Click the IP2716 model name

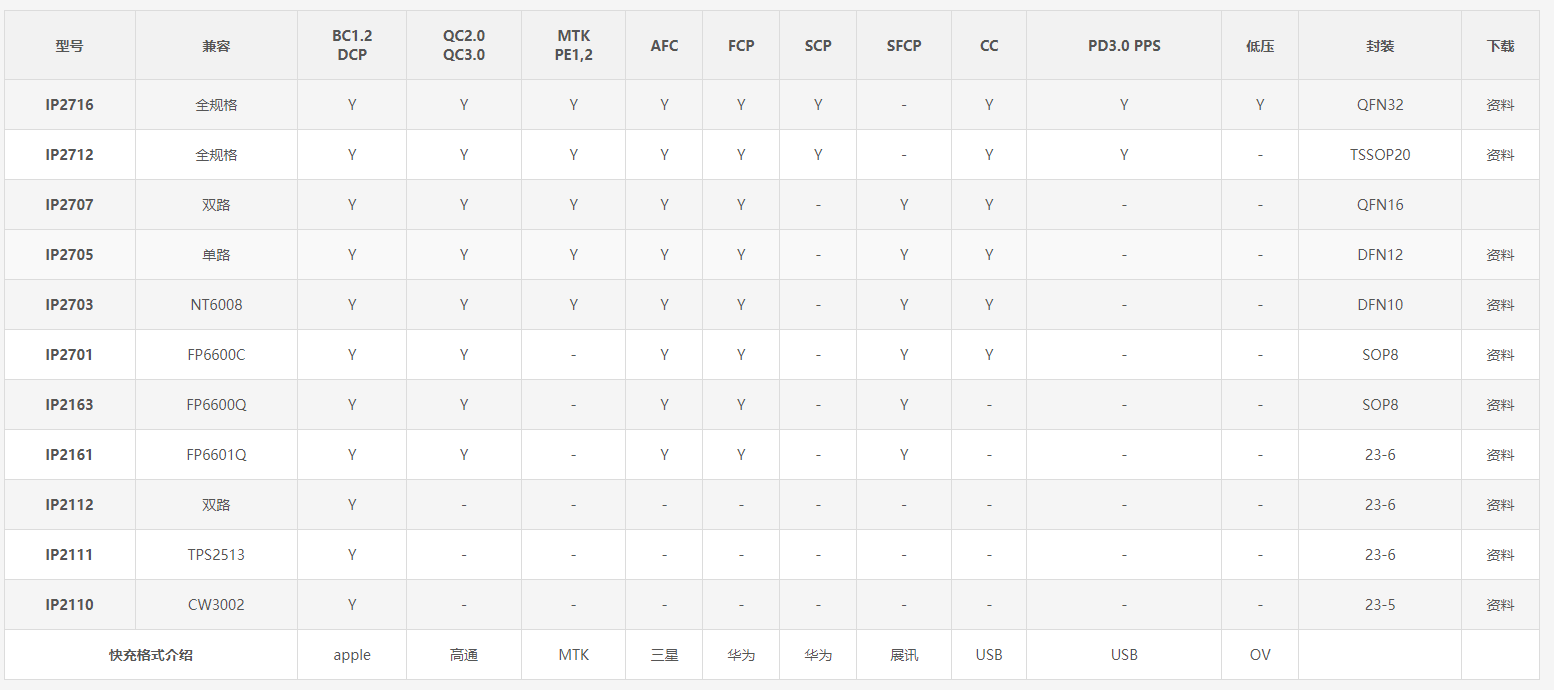[69, 105]
